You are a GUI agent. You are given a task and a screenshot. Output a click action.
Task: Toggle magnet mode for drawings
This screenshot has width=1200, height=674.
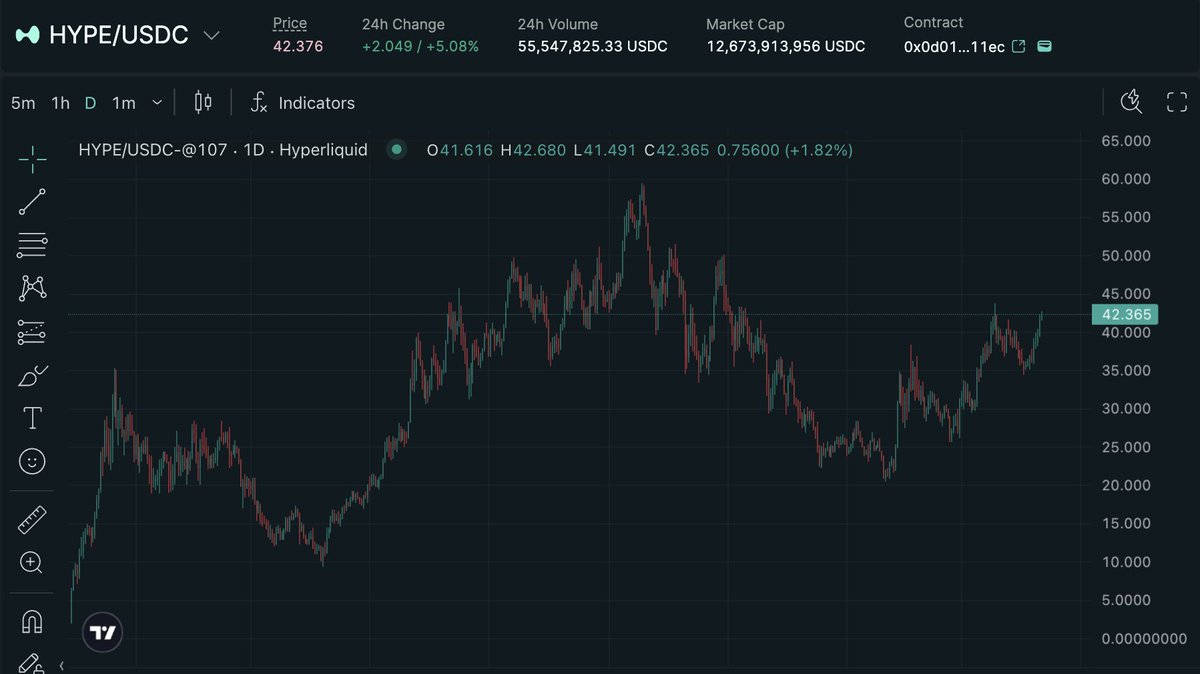(32, 622)
